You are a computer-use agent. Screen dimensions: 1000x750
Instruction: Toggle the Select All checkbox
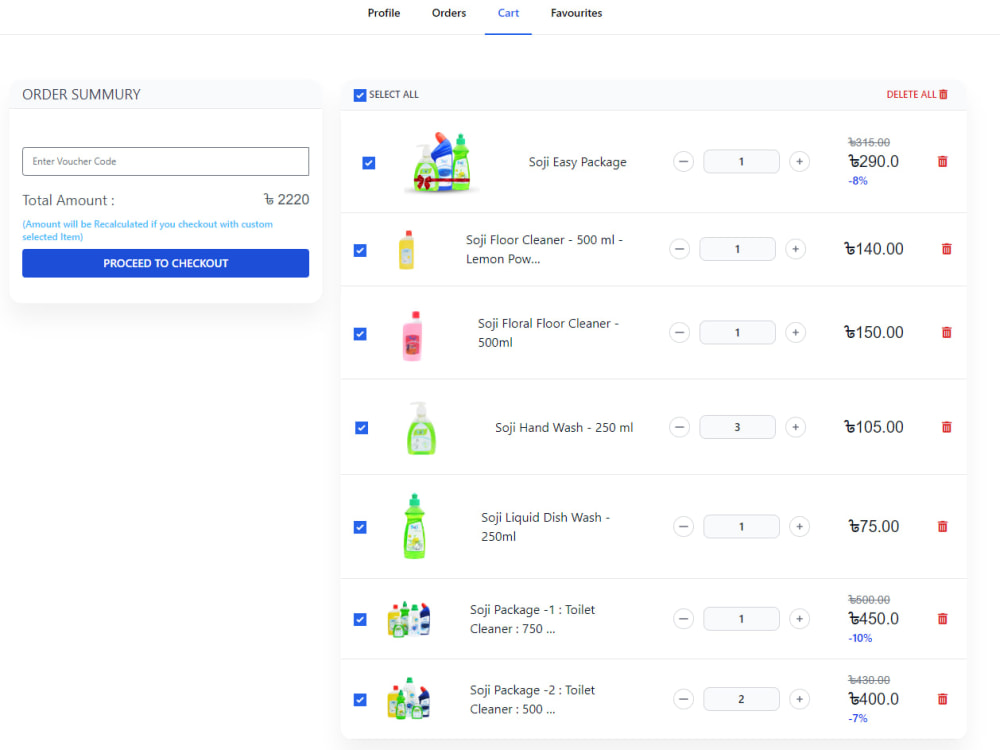pyautogui.click(x=360, y=95)
